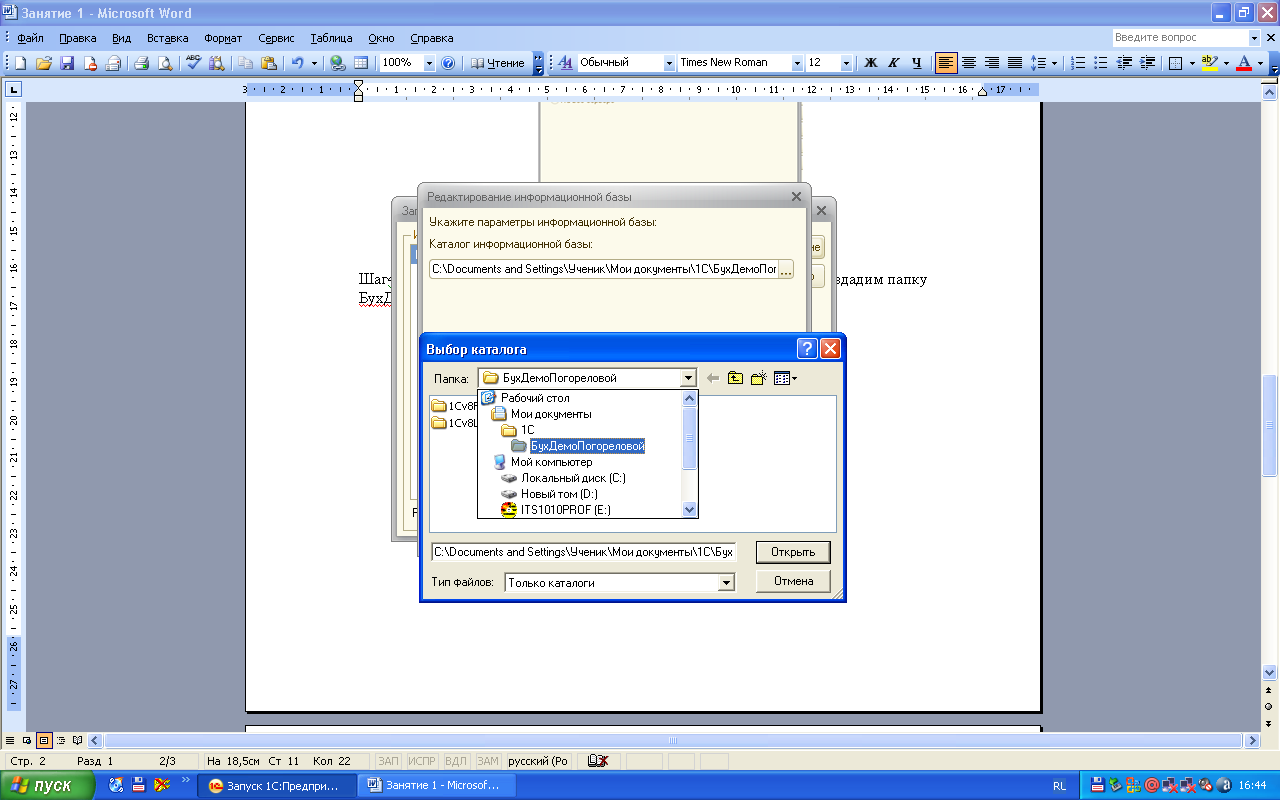Open the border style dropdown arrow
The height and width of the screenshot is (800, 1280).
(1192, 63)
